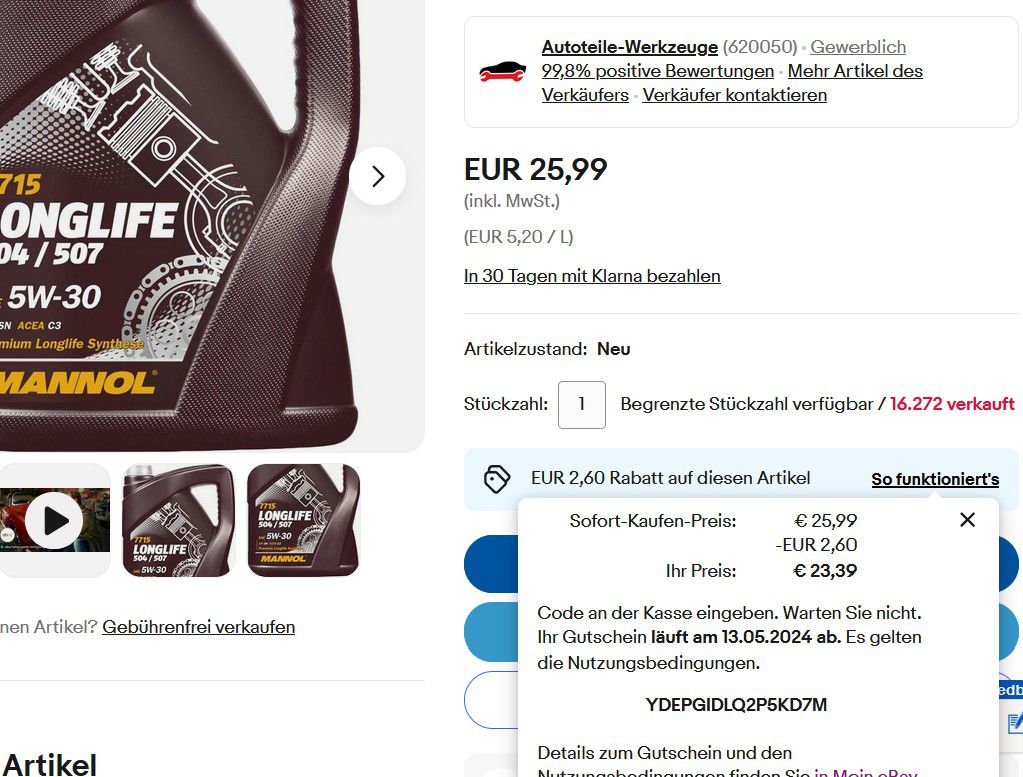This screenshot has width=1023, height=777.
Task: Click the Stückzahl quantity field
Action: click(581, 404)
